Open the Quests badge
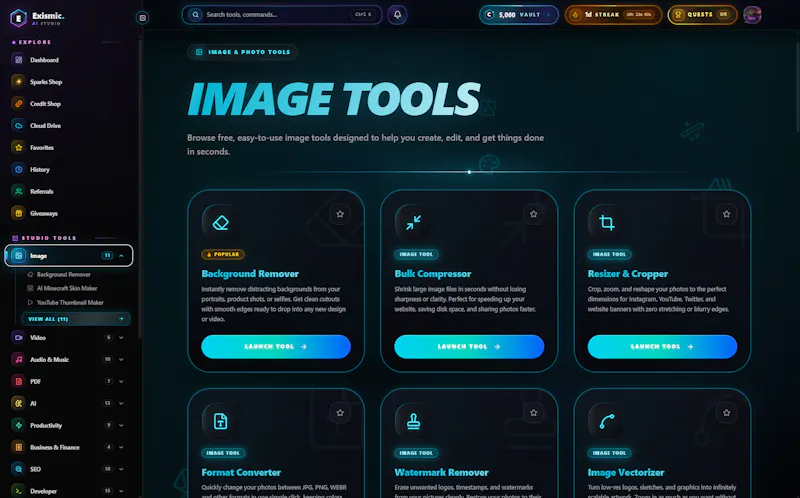Viewport: 800px width, 498px height. [703, 15]
